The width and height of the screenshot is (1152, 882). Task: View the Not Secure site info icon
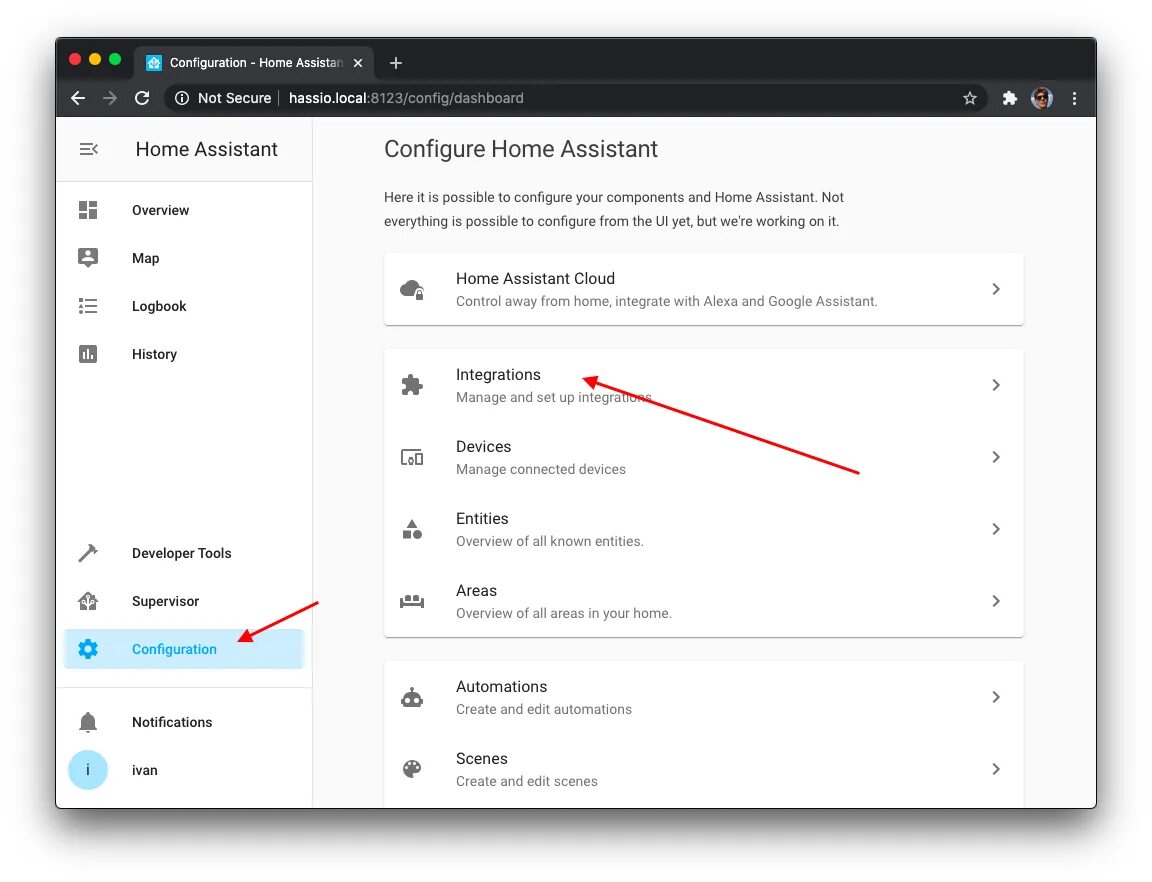(x=182, y=98)
